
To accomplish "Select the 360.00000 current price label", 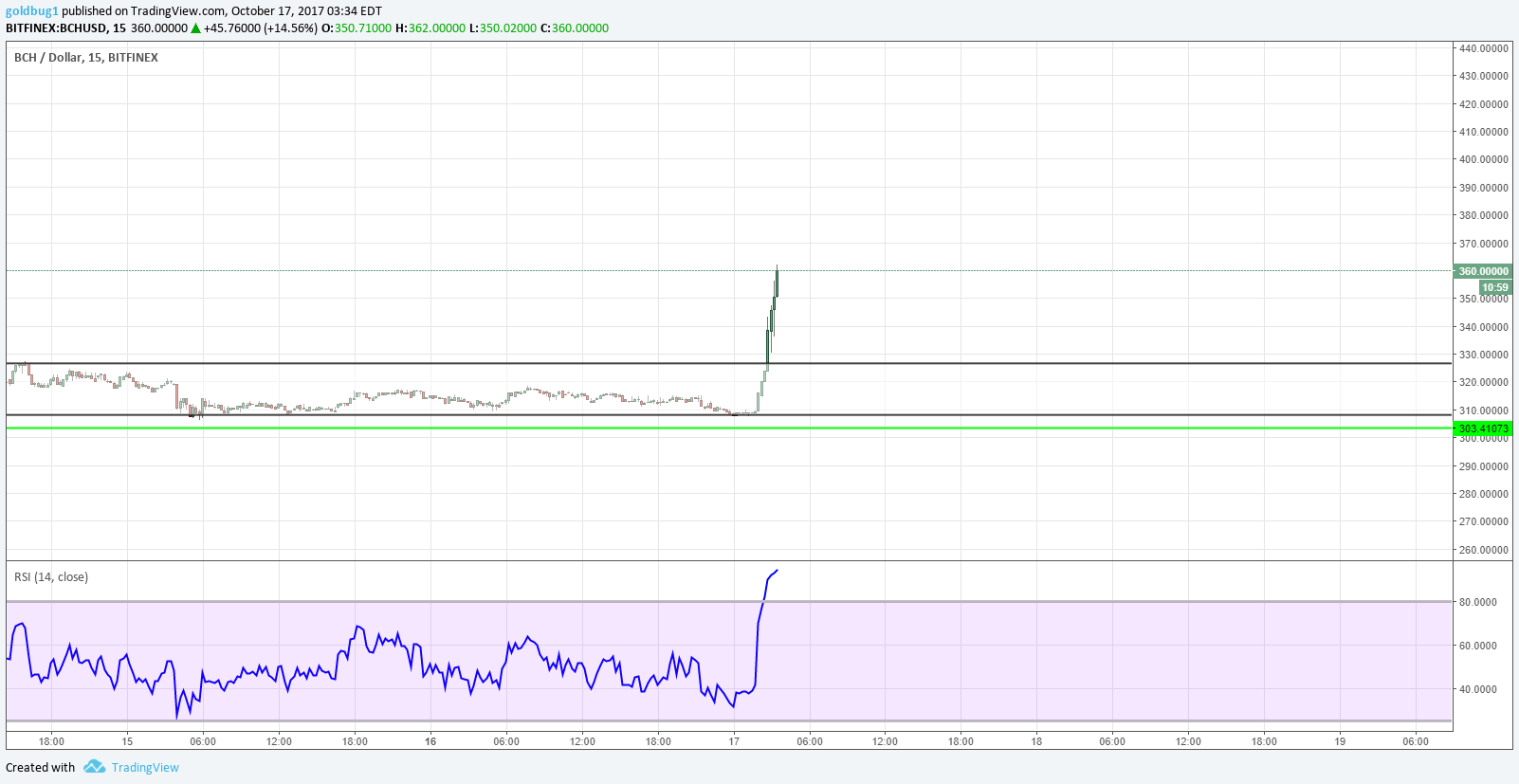I will (x=1483, y=271).
